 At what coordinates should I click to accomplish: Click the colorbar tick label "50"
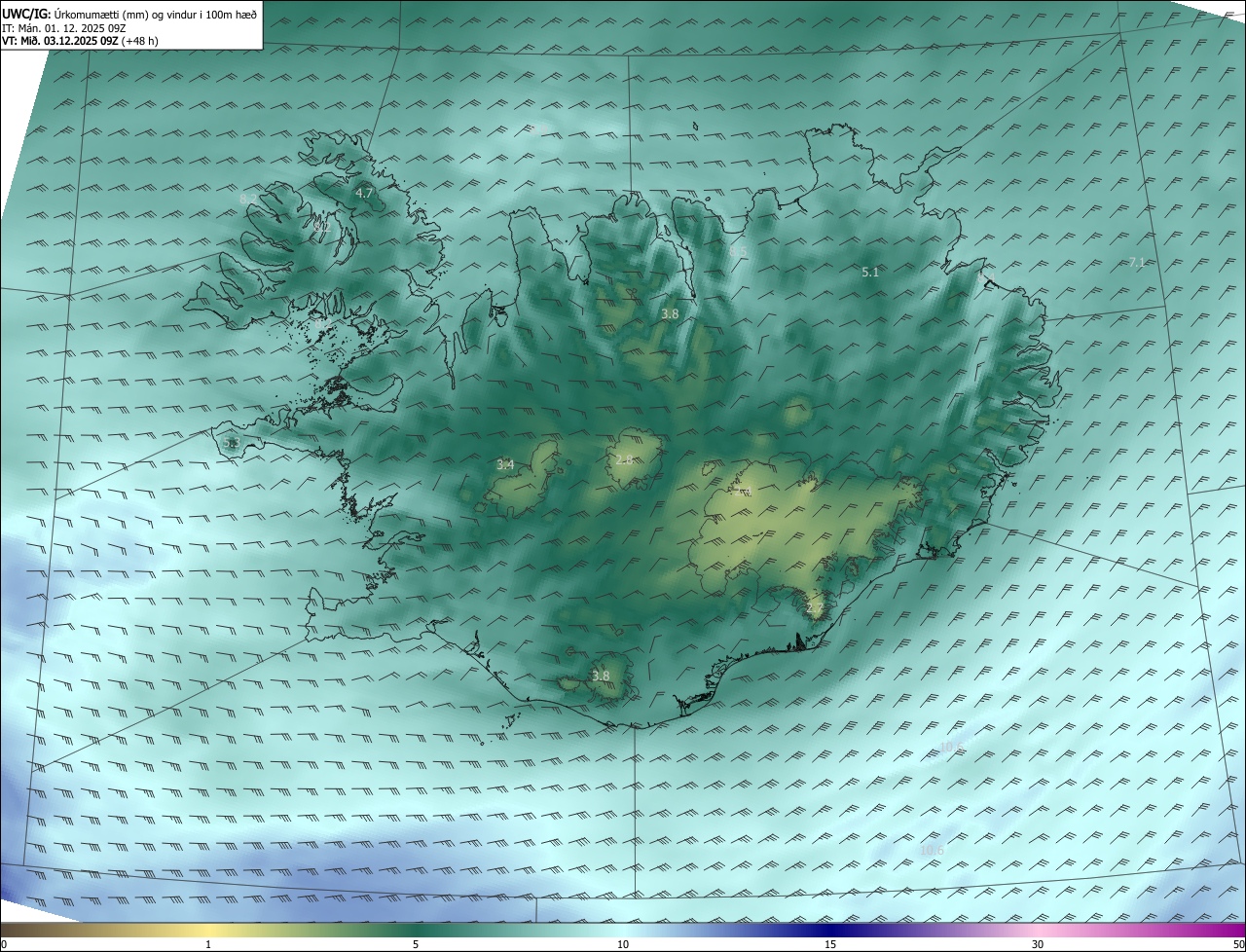coord(1238,944)
